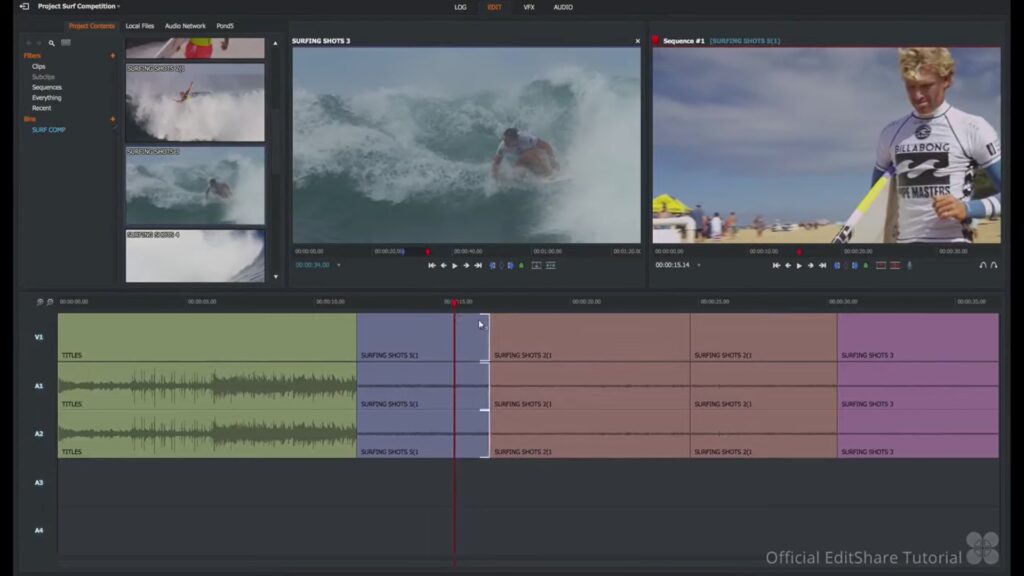Toggle the A1 audio track selector
The height and width of the screenshot is (576, 1024).
point(40,384)
